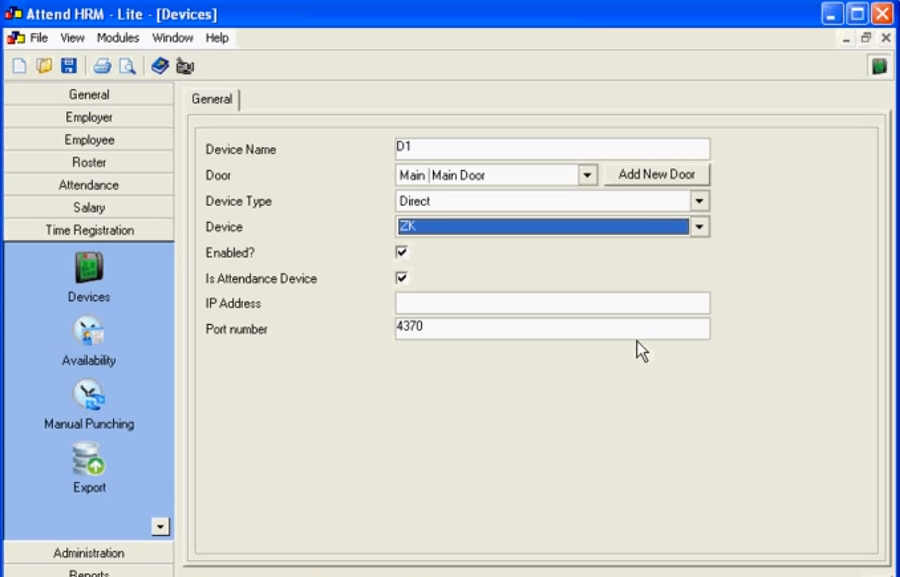Open the Employee sidebar section
Screen dimensions: 900x577
[89, 140]
